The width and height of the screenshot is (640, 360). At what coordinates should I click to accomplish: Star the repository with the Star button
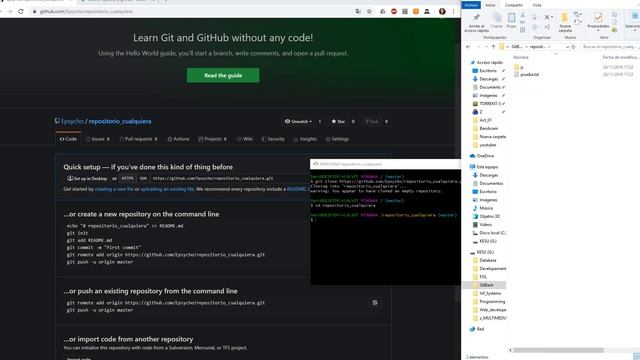(x=338, y=121)
